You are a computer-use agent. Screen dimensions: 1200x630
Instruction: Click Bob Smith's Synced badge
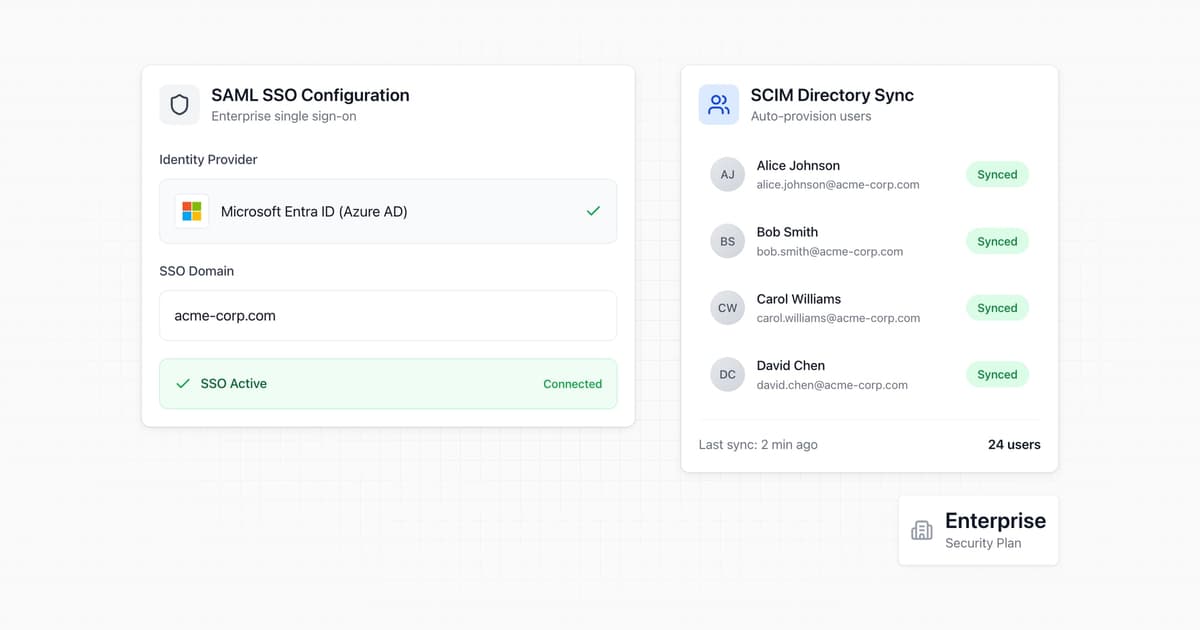coord(996,241)
